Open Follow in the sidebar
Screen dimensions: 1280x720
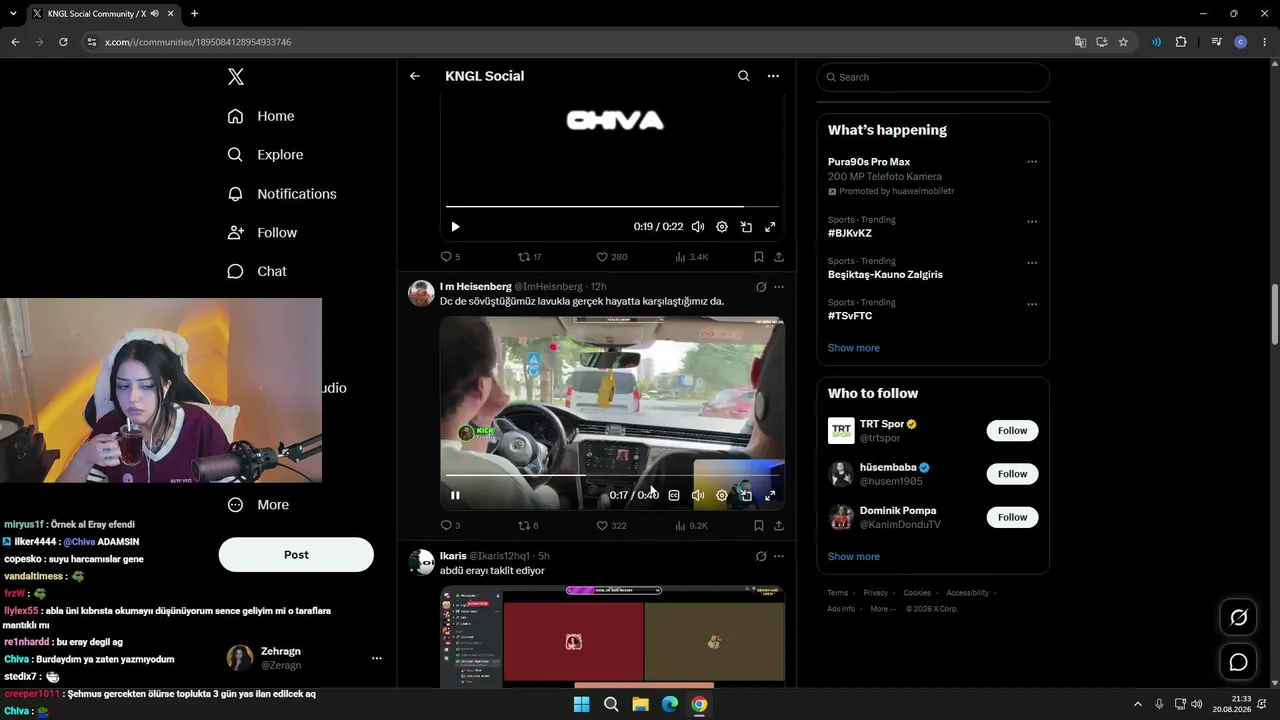pyautogui.click(x=262, y=233)
